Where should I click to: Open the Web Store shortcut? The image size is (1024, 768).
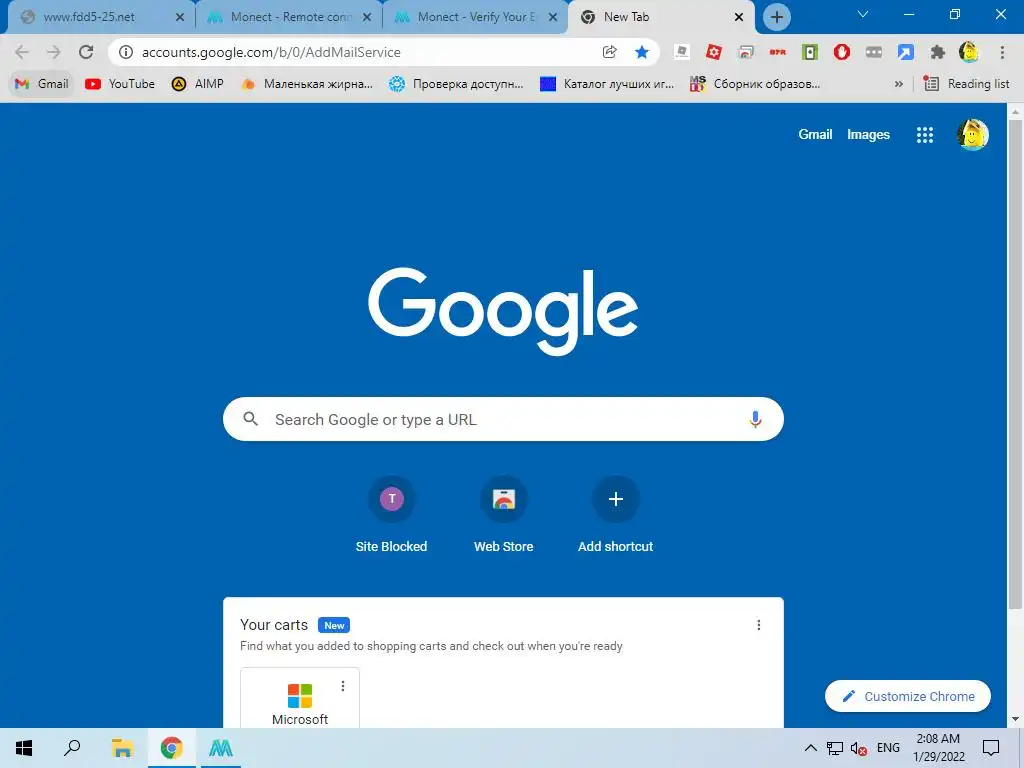point(504,515)
